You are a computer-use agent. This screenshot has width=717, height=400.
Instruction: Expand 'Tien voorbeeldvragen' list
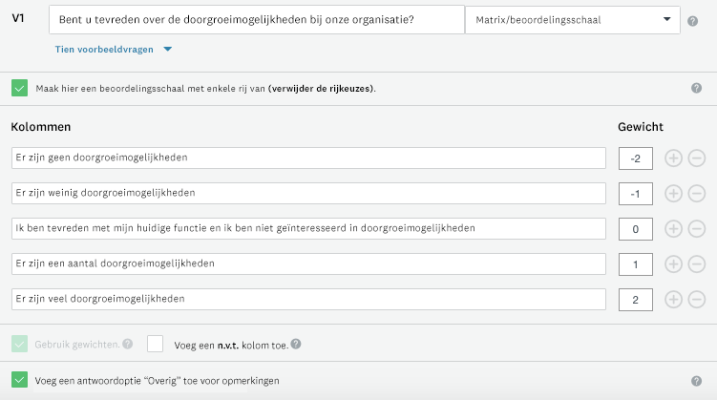click(115, 49)
